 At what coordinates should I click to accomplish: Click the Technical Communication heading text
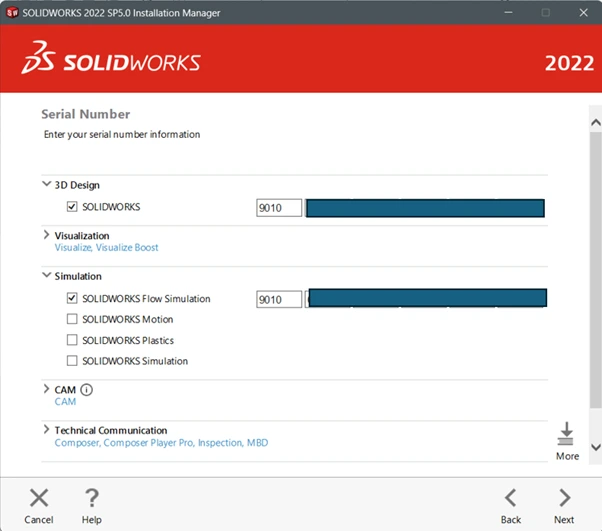coord(111,430)
